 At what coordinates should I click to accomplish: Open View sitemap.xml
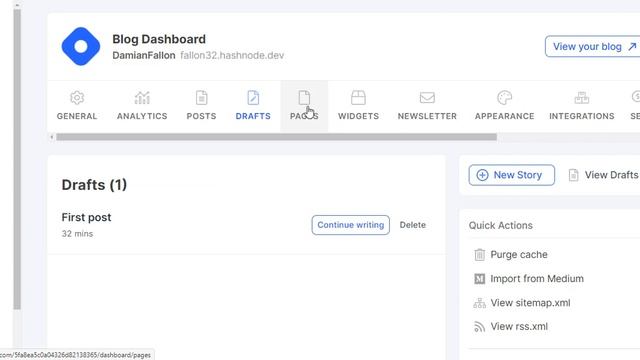522,303
